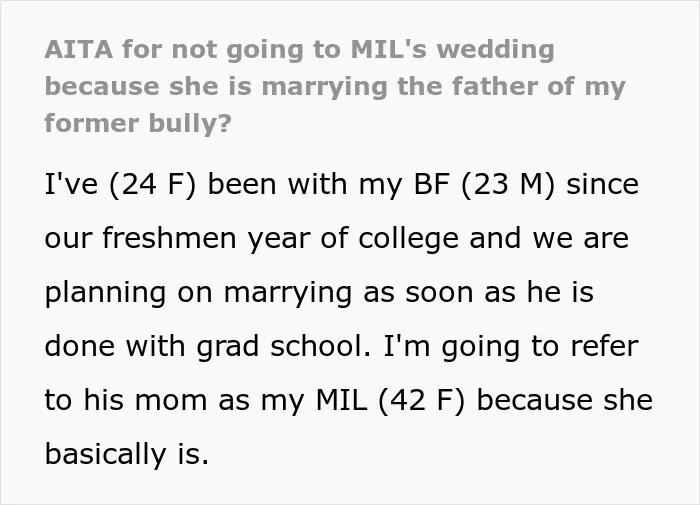Click the words "his mom" in the paragraph
Screen dimensions: 700x505
click(x=145, y=400)
